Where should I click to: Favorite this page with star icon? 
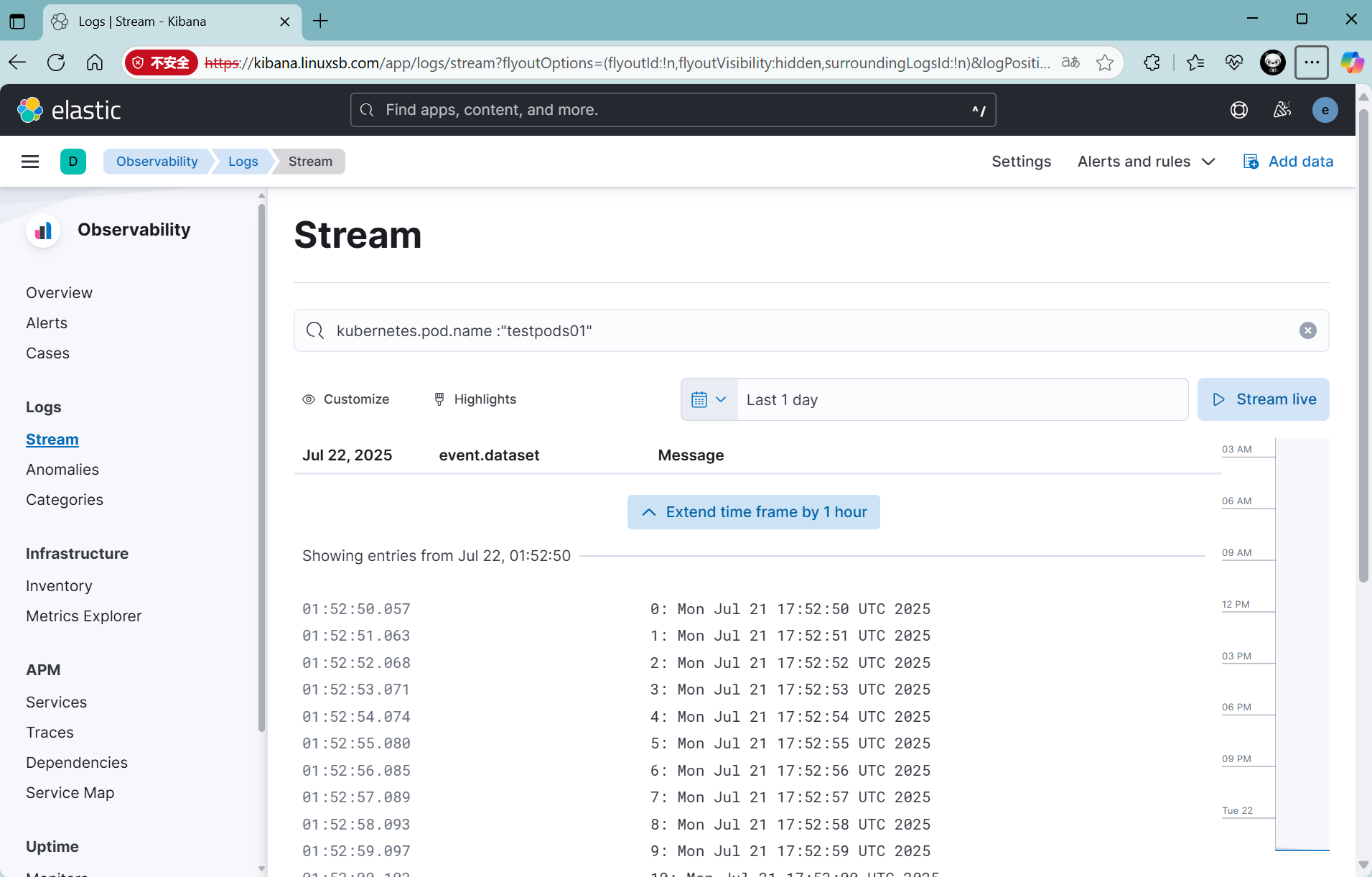pos(1105,63)
